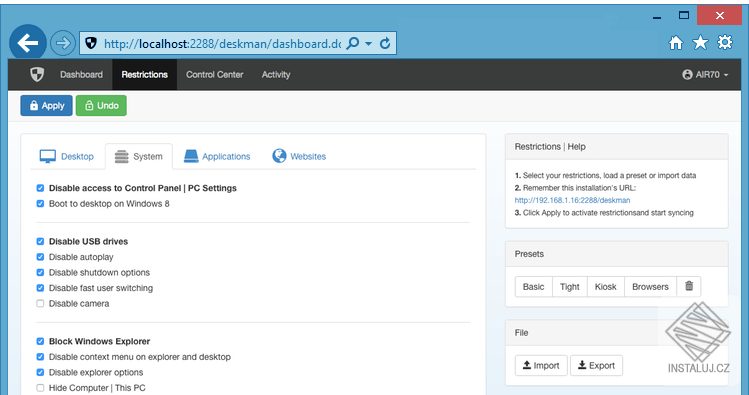Click the Refresh page icon

tap(385, 43)
